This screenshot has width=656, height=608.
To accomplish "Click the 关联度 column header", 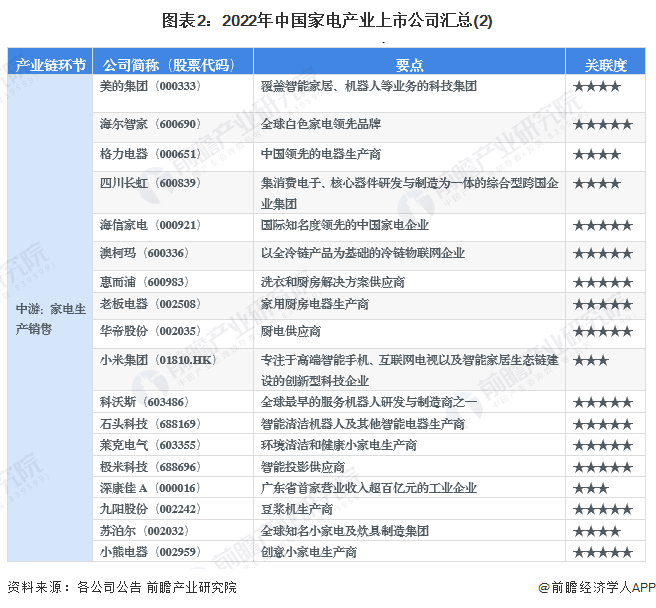I will (x=606, y=65).
